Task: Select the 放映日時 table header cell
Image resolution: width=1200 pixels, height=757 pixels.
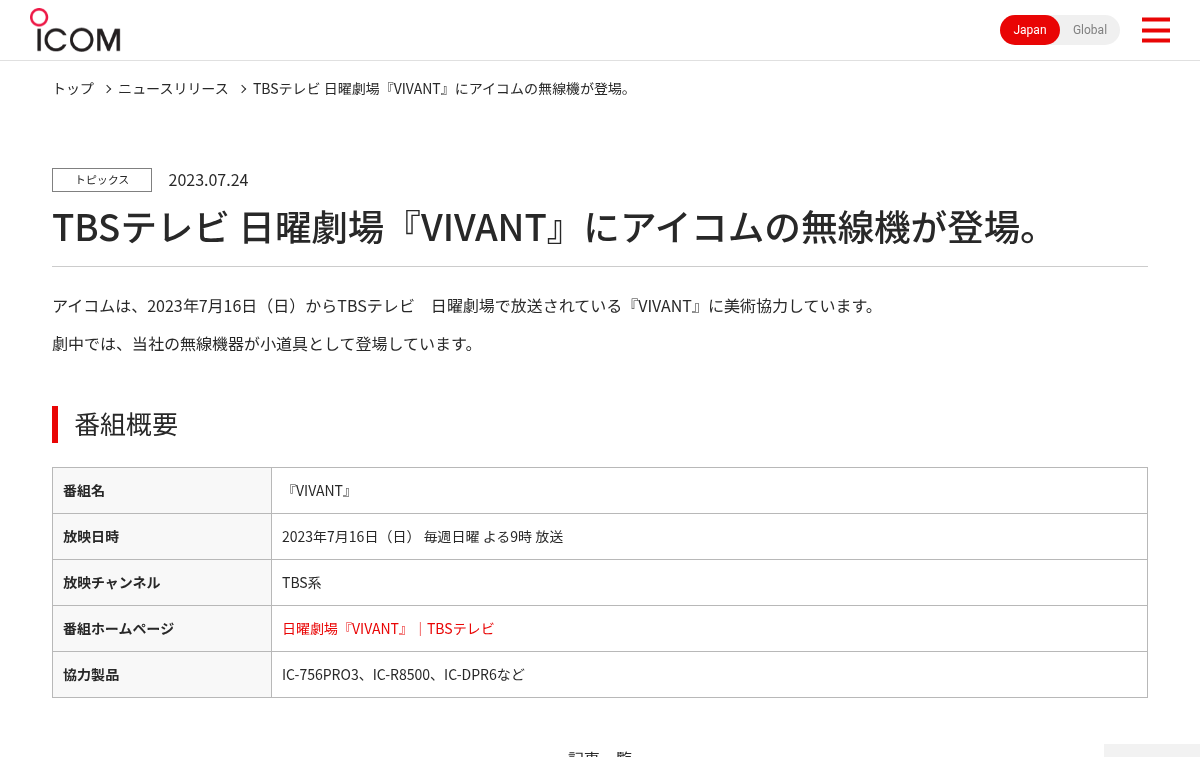Action: point(162,537)
